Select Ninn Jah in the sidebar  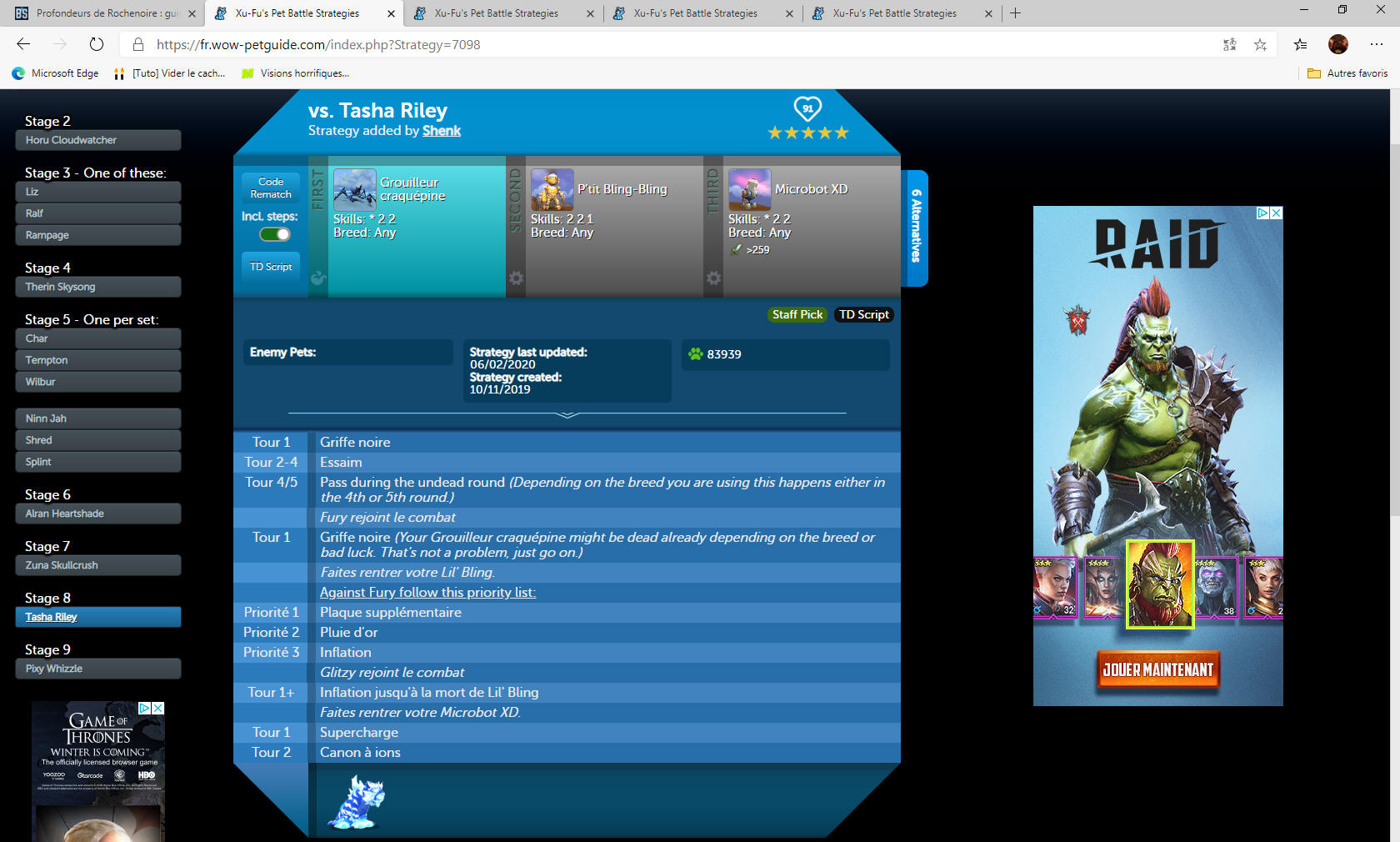click(x=98, y=418)
